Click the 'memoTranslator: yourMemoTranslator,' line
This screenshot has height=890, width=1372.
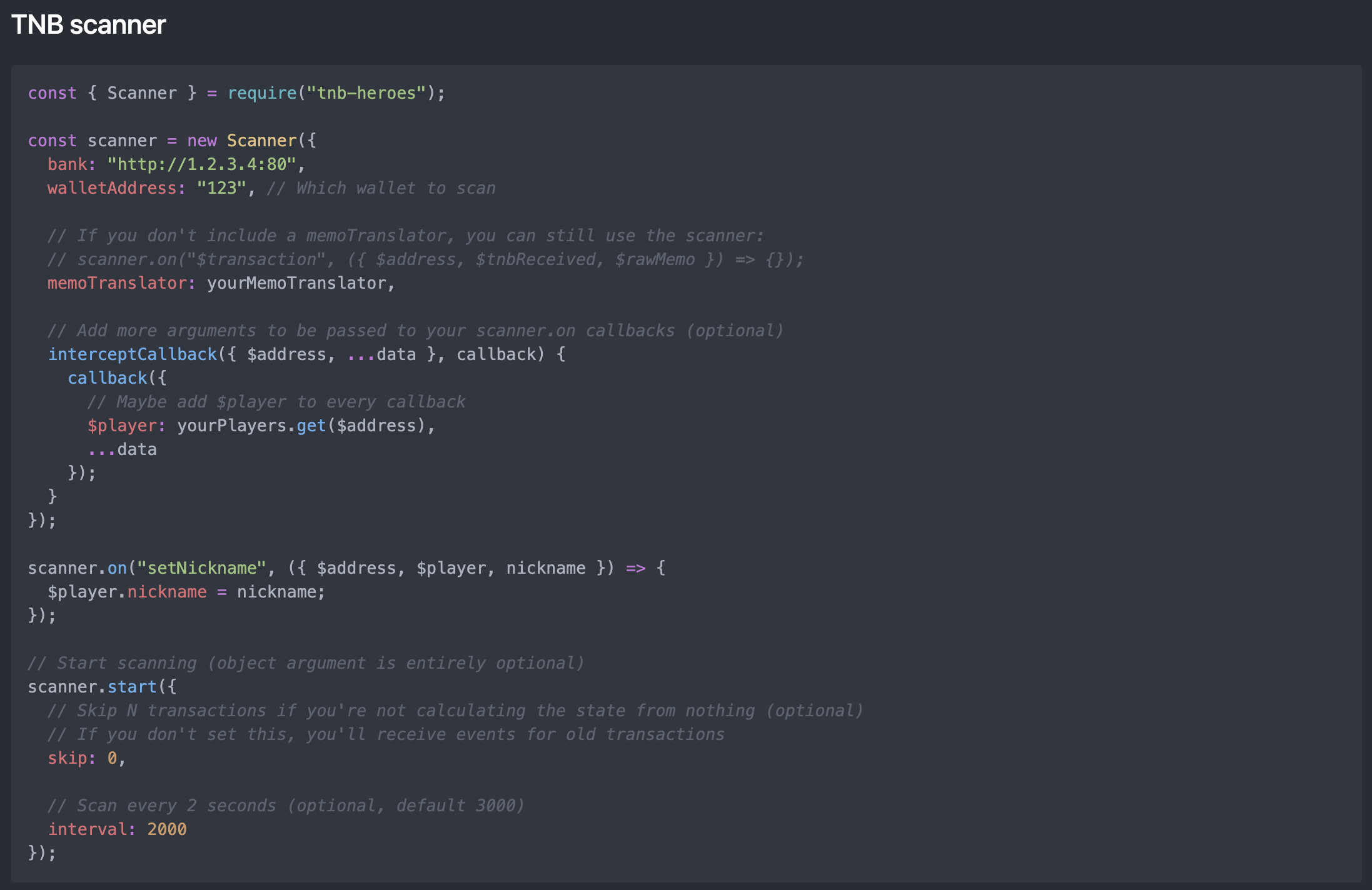tap(221, 283)
